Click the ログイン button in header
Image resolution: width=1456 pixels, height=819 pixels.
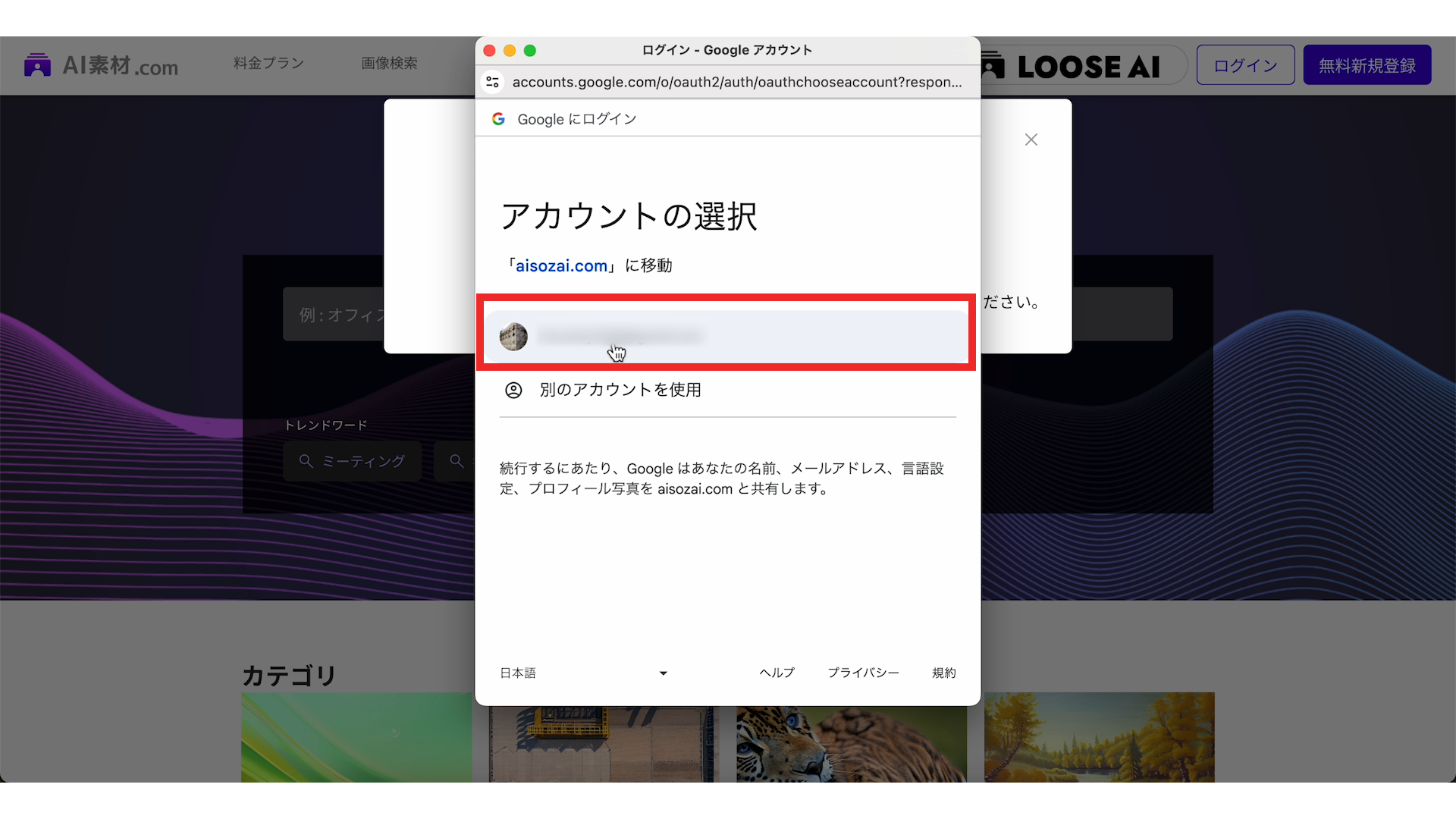click(x=1245, y=65)
